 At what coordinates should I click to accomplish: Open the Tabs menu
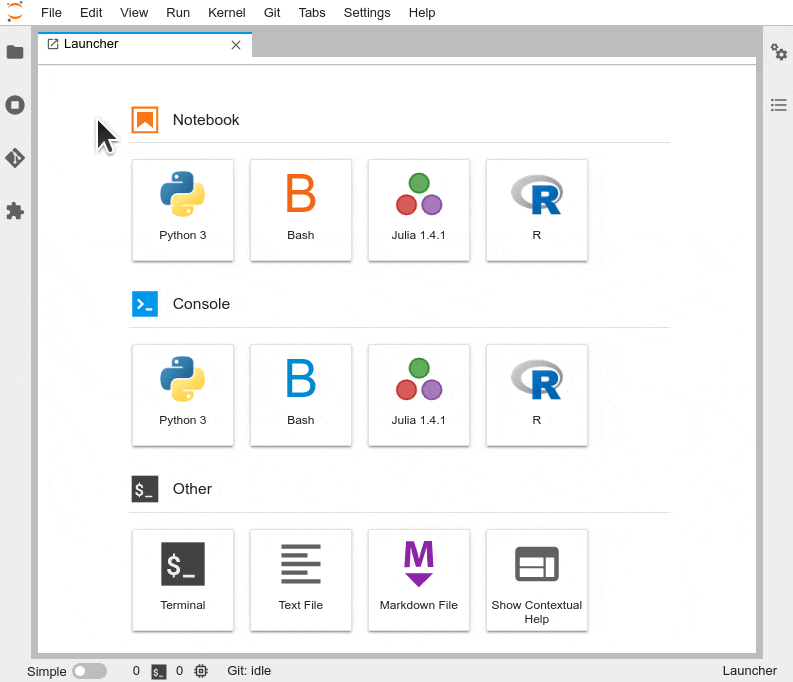point(312,13)
